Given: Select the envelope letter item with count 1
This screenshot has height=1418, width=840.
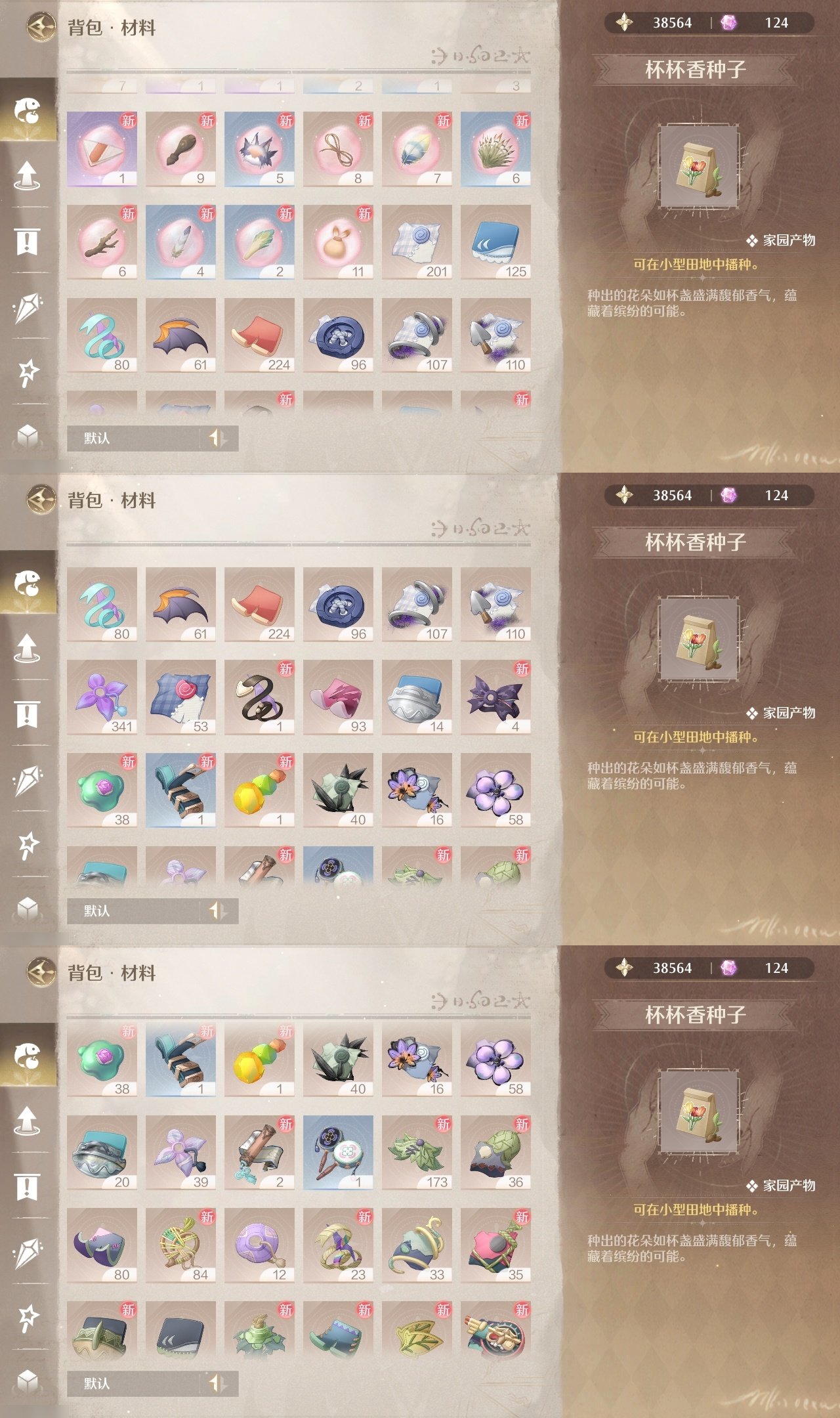Looking at the screenshot, I should (x=102, y=149).
